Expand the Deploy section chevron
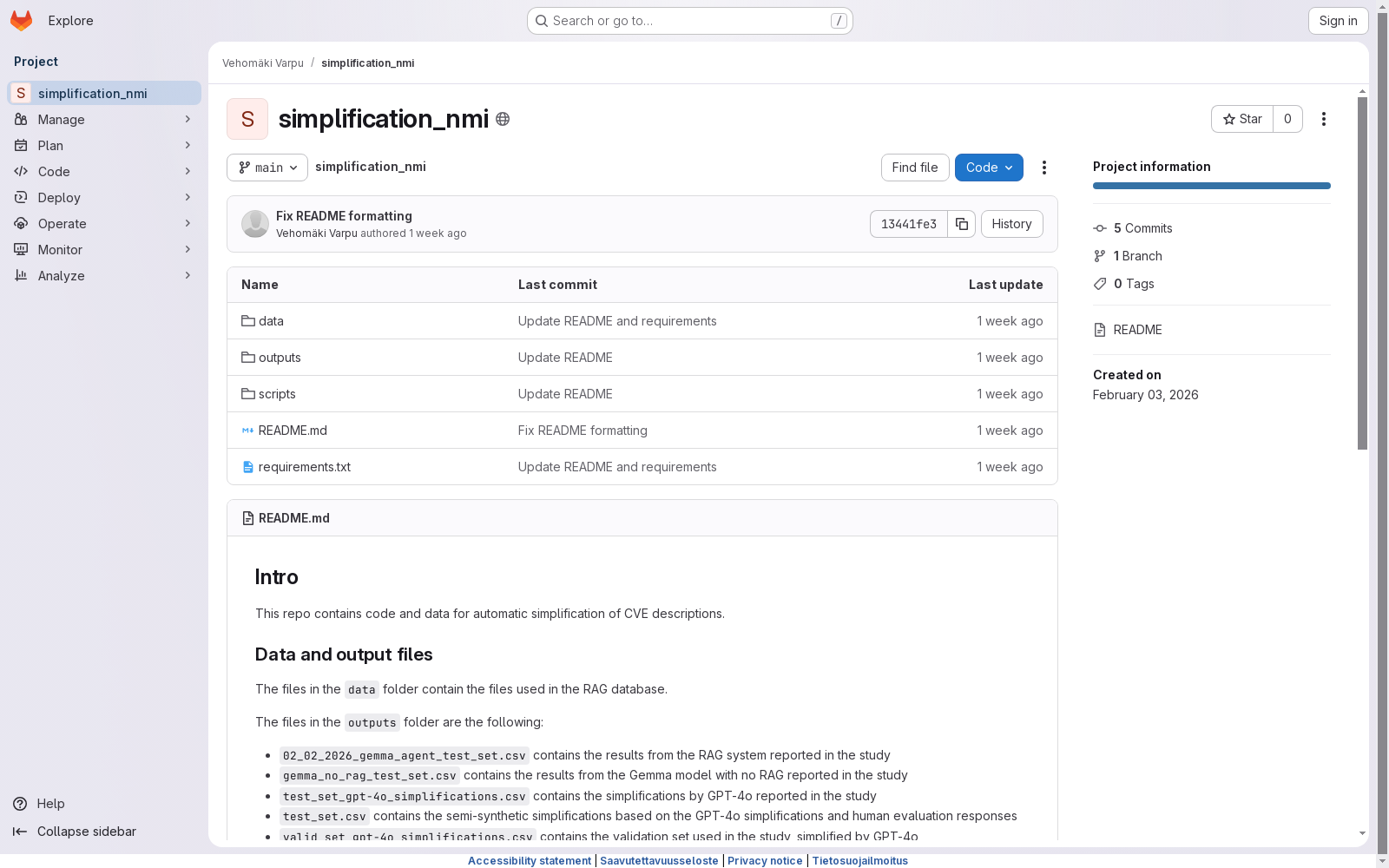Viewport: 1389px width, 868px height. click(188, 197)
